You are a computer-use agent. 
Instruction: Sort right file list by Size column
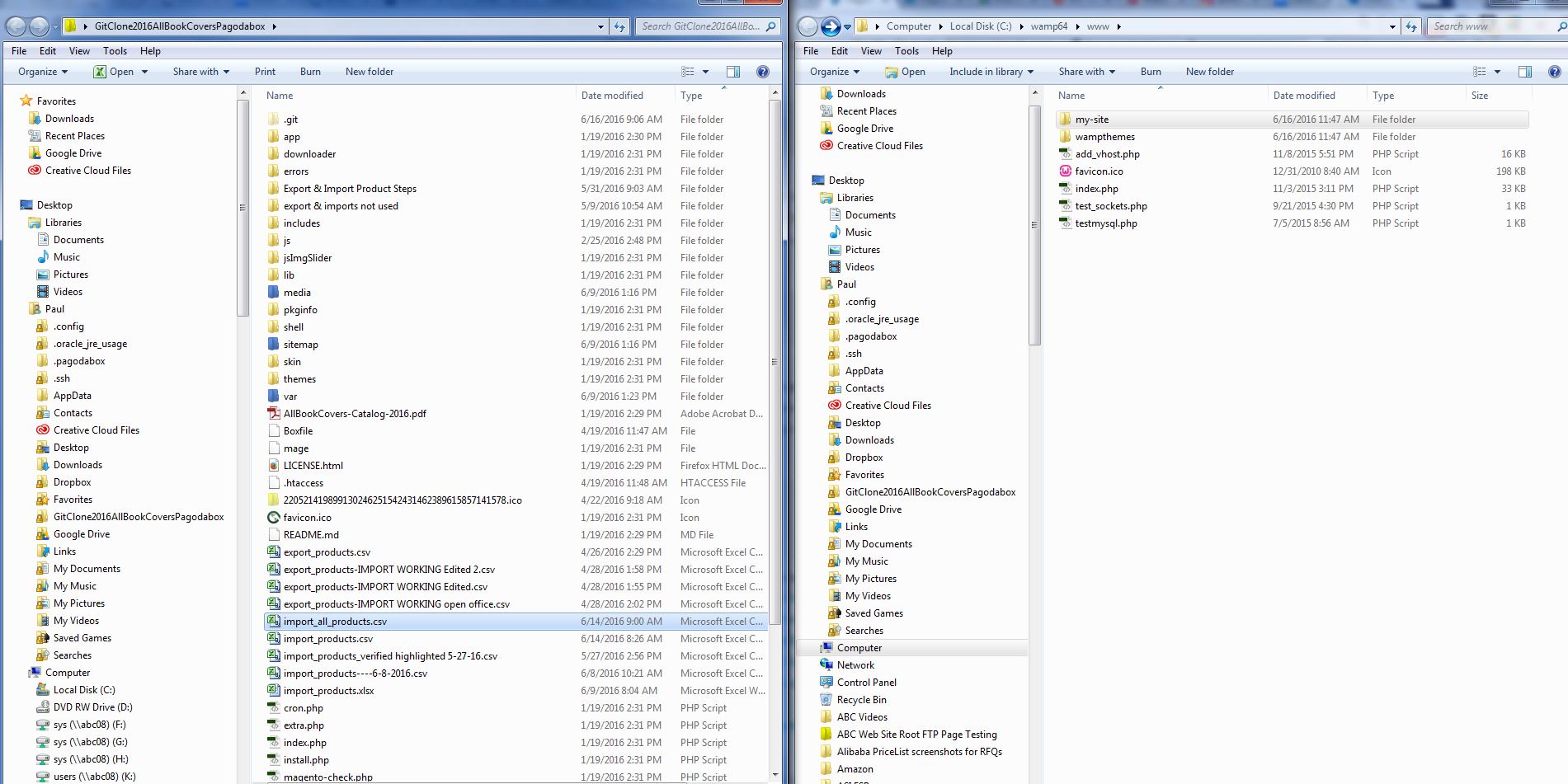(x=1480, y=96)
